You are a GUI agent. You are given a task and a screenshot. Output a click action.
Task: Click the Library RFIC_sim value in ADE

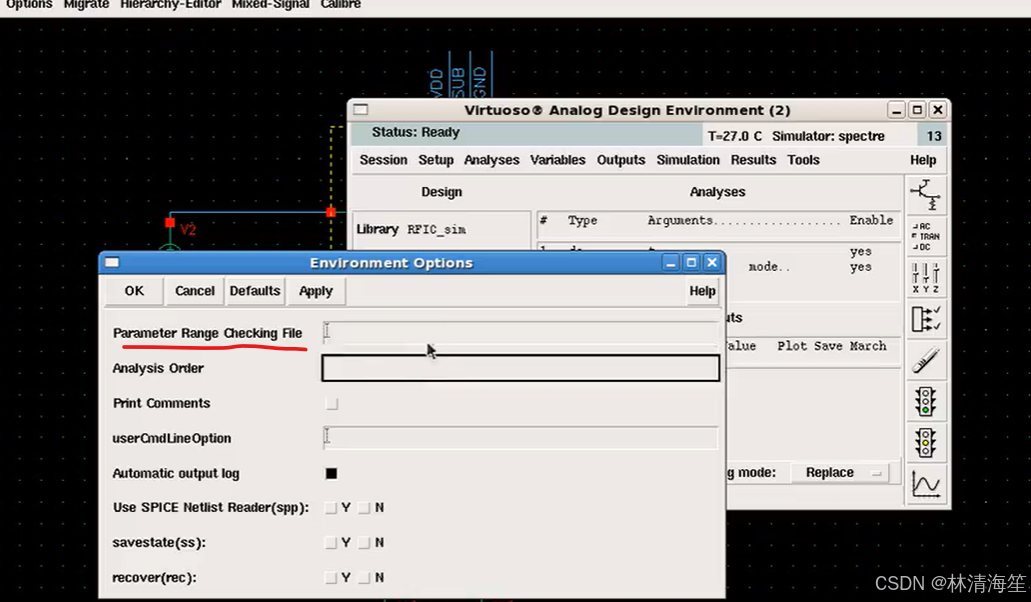tap(437, 229)
